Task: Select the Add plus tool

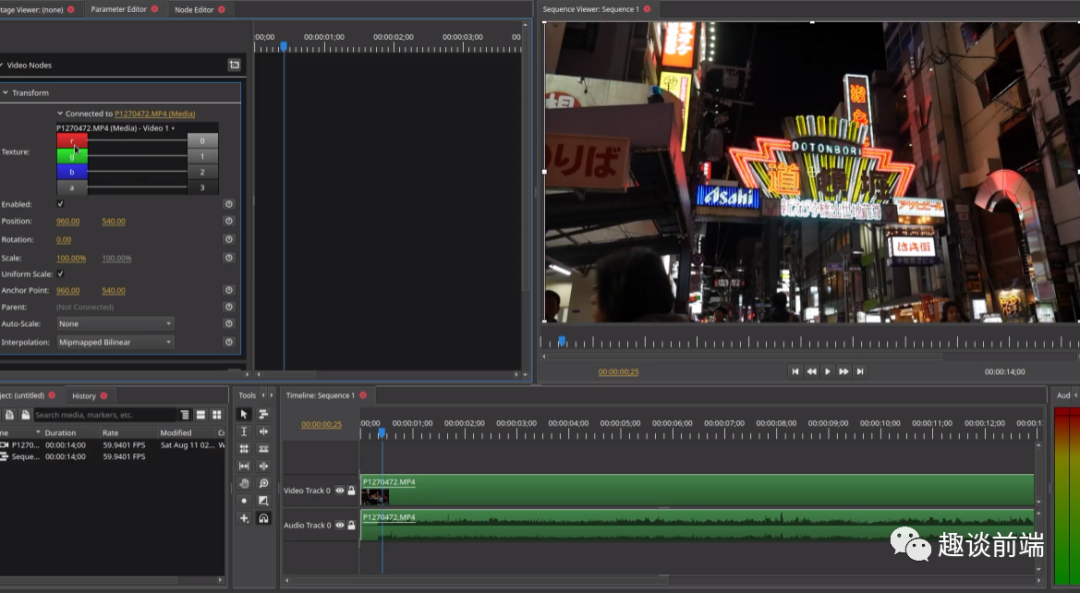Action: [x=244, y=518]
